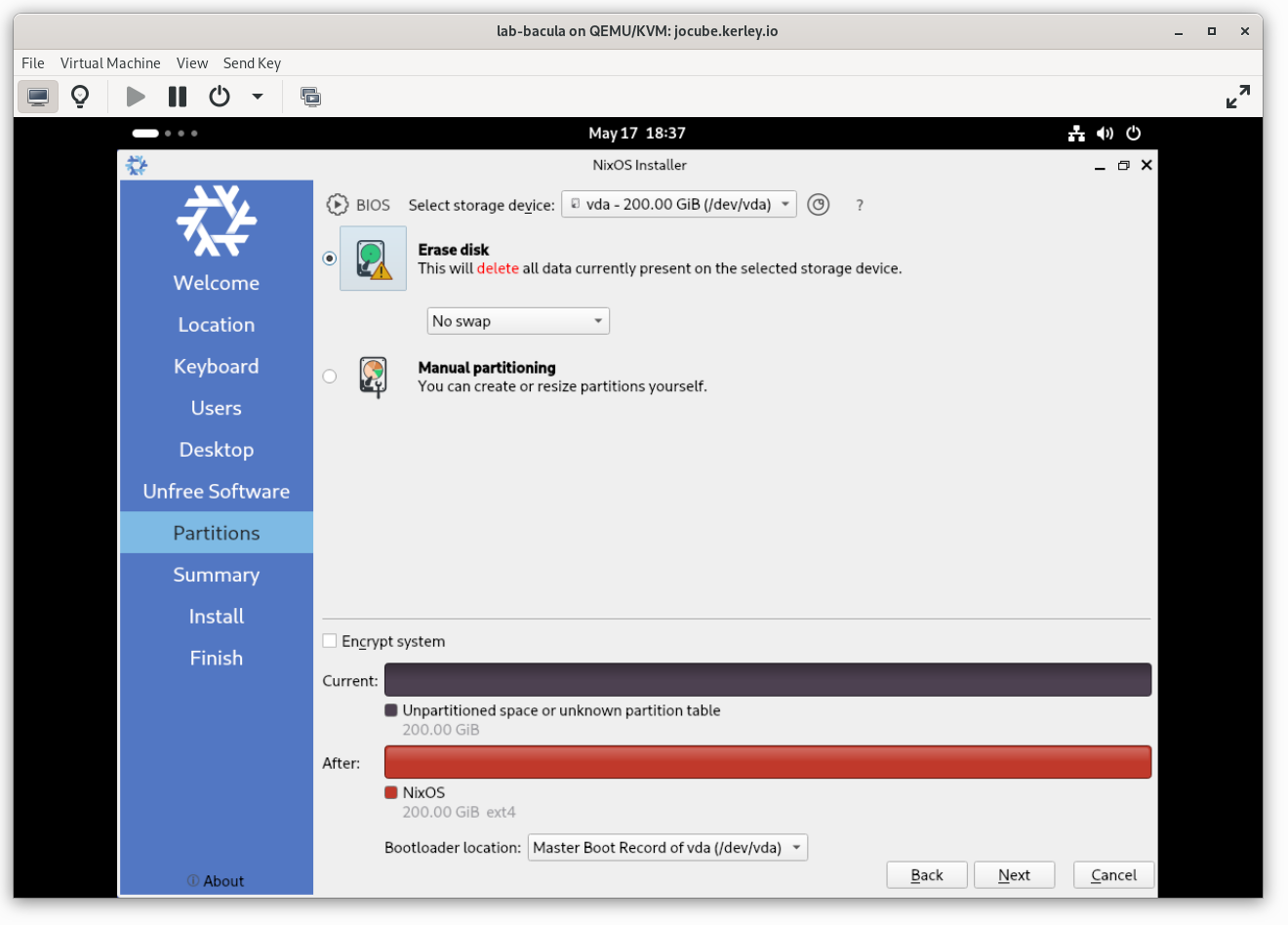Open the Virtual Machine menu
1288x925 pixels.
[x=110, y=62]
